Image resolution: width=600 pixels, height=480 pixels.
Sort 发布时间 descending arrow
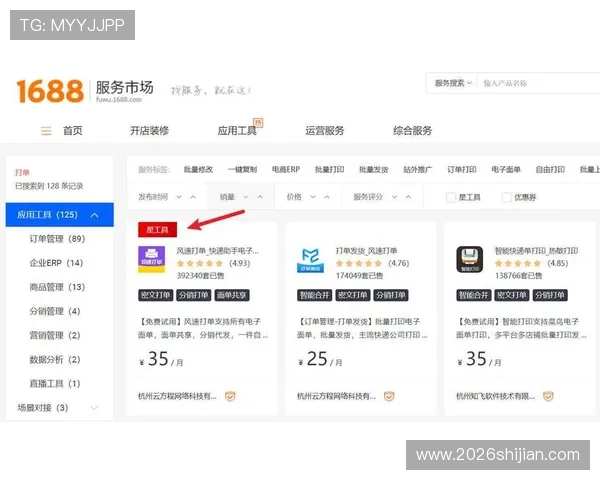[x=179, y=197]
